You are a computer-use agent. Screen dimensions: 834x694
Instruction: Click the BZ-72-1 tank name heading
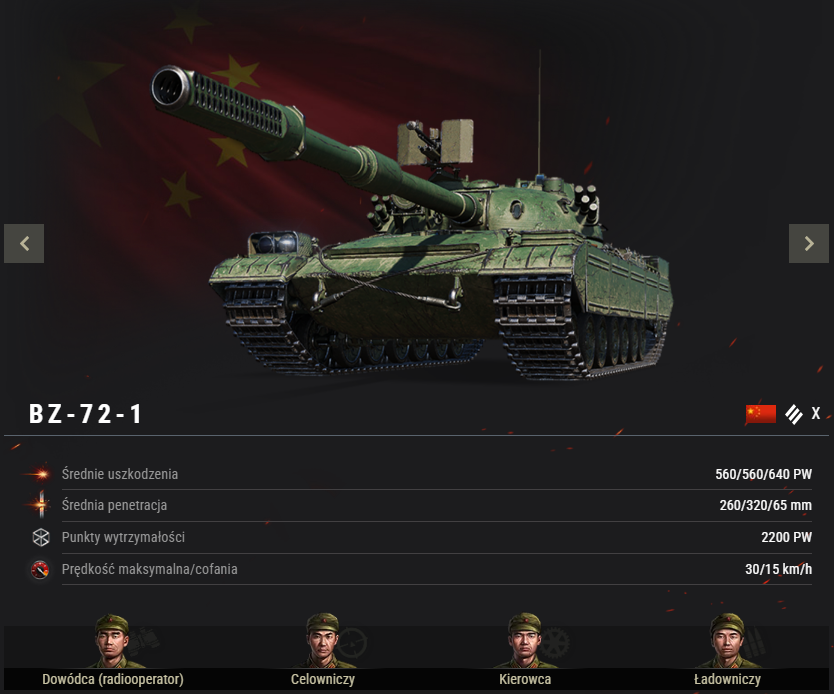(86, 414)
